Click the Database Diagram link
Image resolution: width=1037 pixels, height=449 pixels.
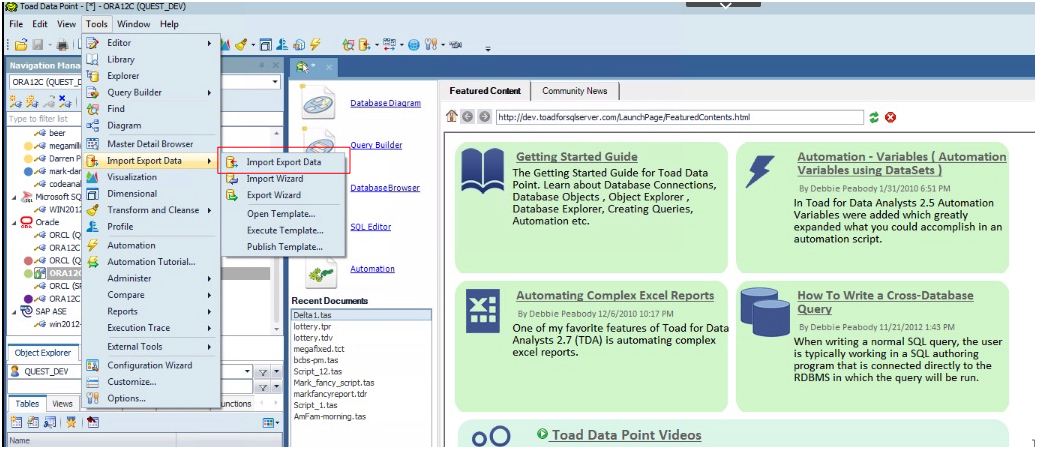coord(385,103)
